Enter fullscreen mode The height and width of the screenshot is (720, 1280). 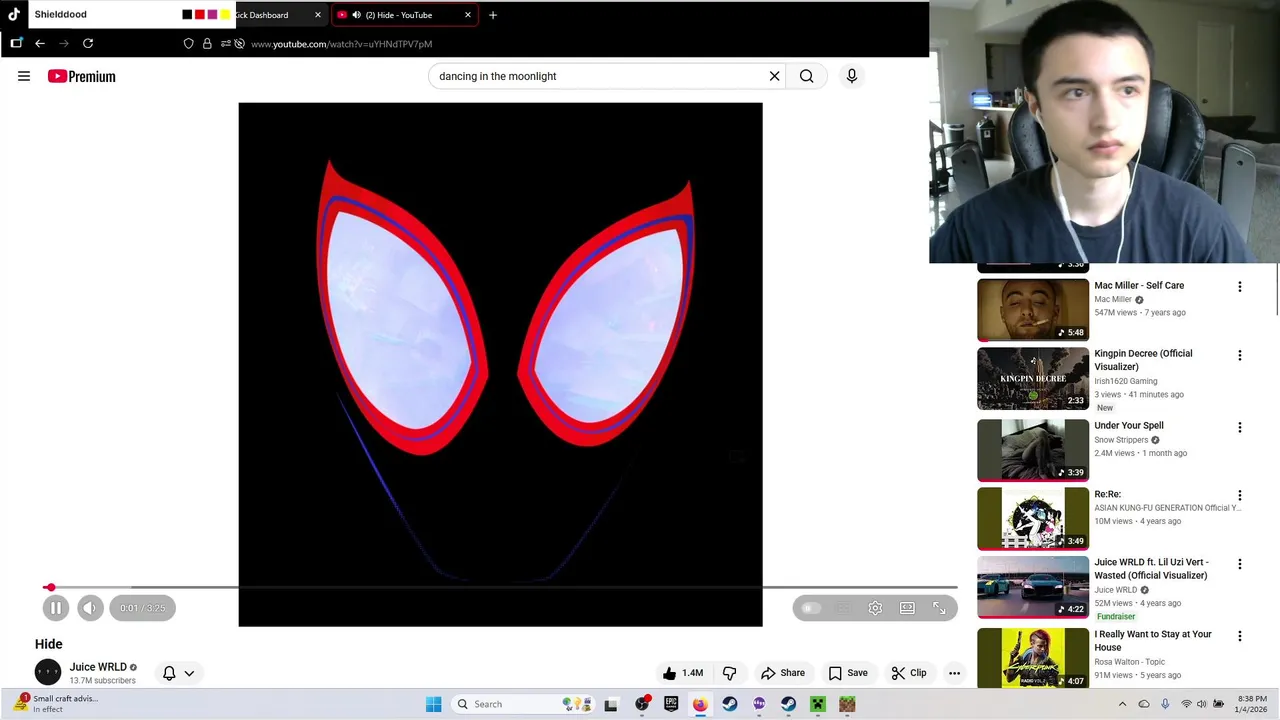(x=939, y=608)
